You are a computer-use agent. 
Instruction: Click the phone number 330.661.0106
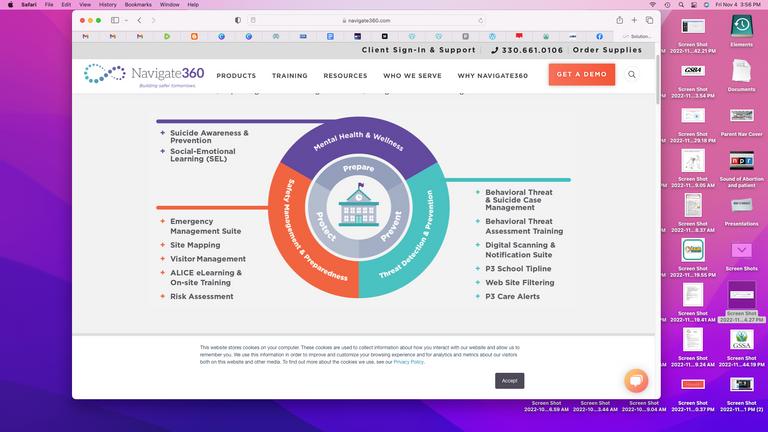pos(527,50)
